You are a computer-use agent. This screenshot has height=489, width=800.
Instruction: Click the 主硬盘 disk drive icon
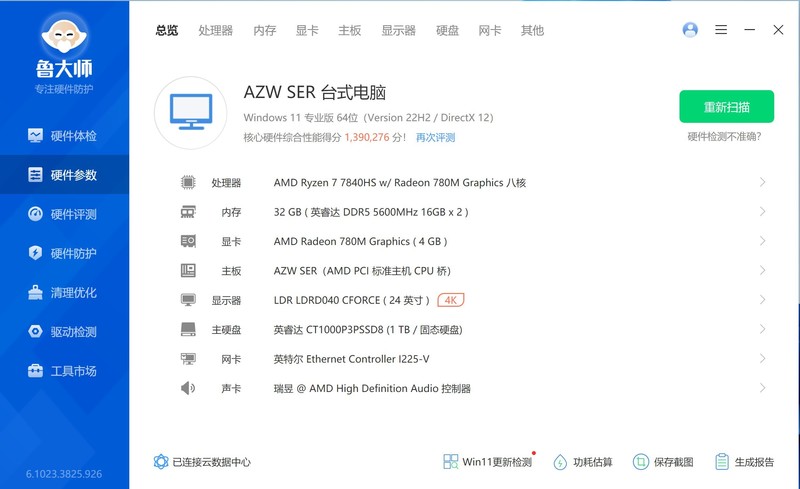click(x=188, y=329)
